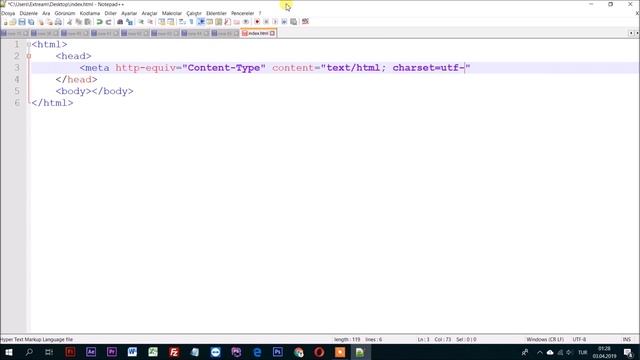This screenshot has width=640, height=360.
Task: Open the Diller menu
Action: pos(111,13)
